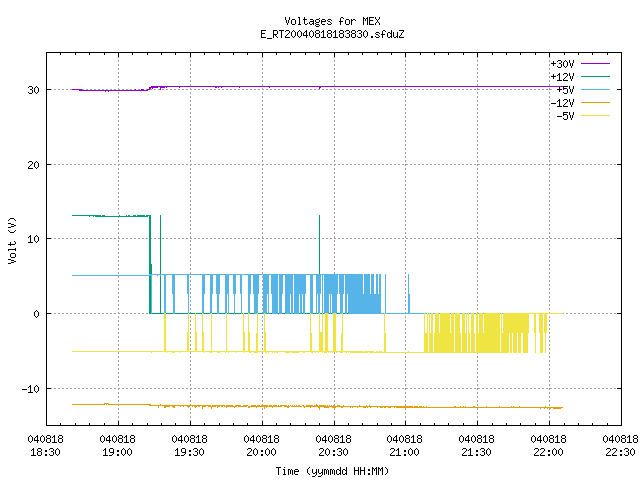Click the green +12V legend line sample
Viewport: 640px width, 480px height.
595,76
